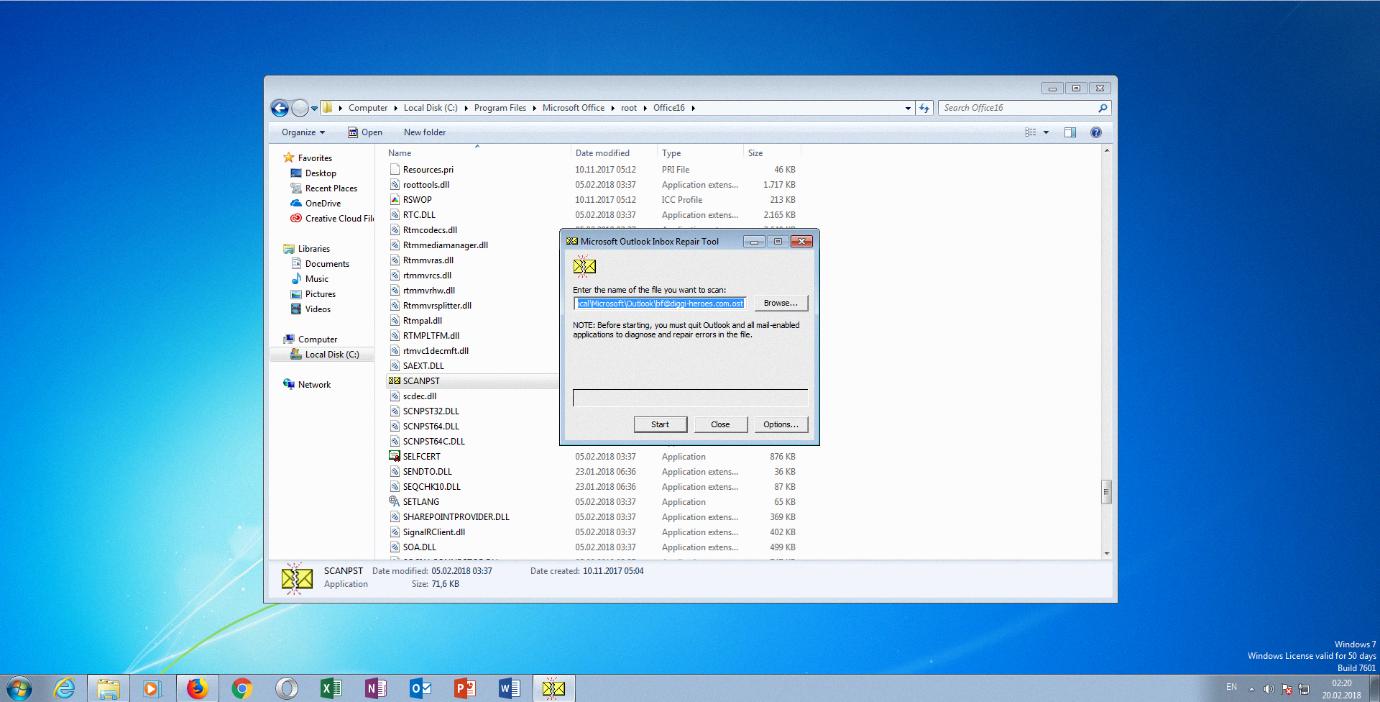This screenshot has height=702, width=1380.
Task: Open Options in the Inbox Repair Tool
Action: [x=780, y=424]
